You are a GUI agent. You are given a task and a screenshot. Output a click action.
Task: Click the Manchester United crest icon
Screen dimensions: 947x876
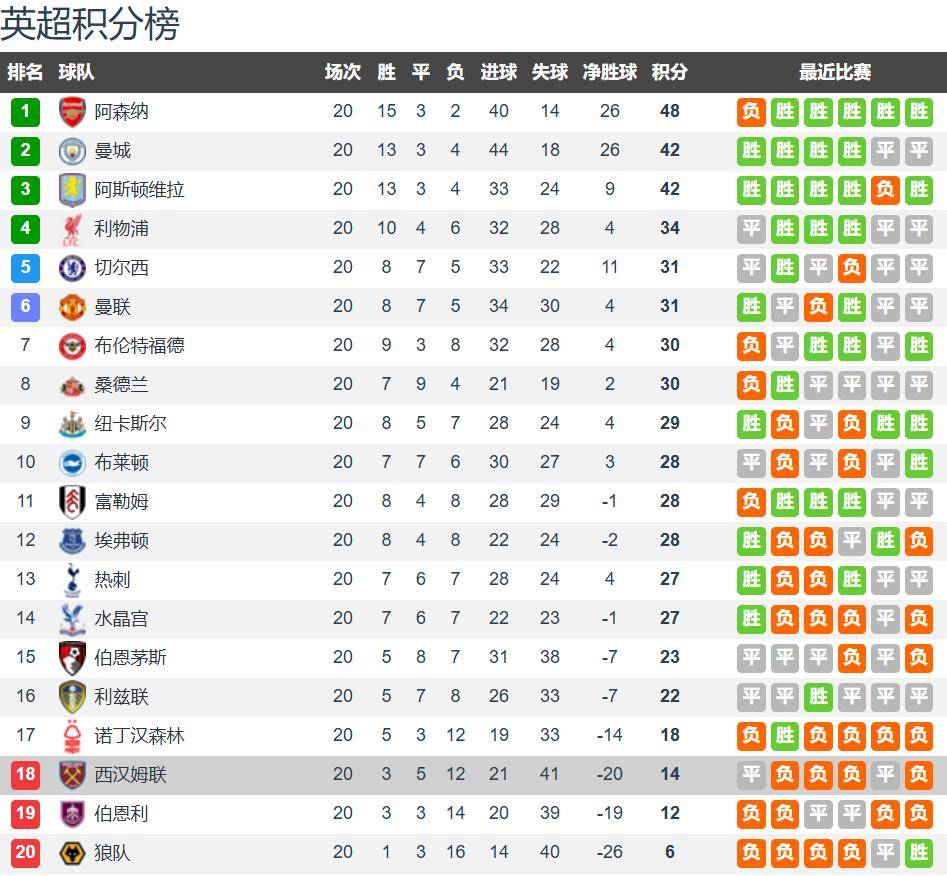[73, 306]
